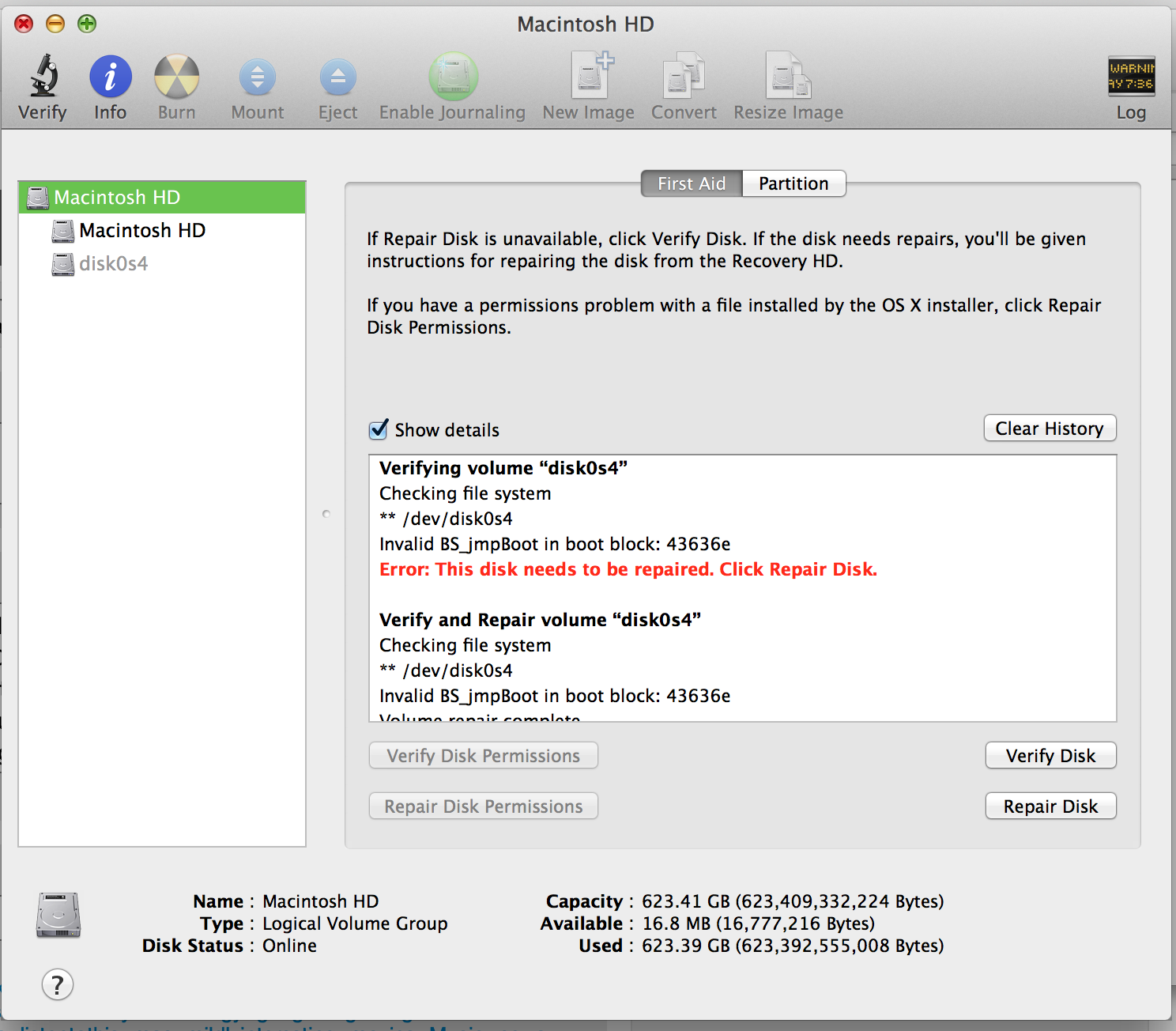Viewport: 1176px width, 1031px height.
Task: Click the Capacity value 623.41 GB
Action: (x=793, y=901)
